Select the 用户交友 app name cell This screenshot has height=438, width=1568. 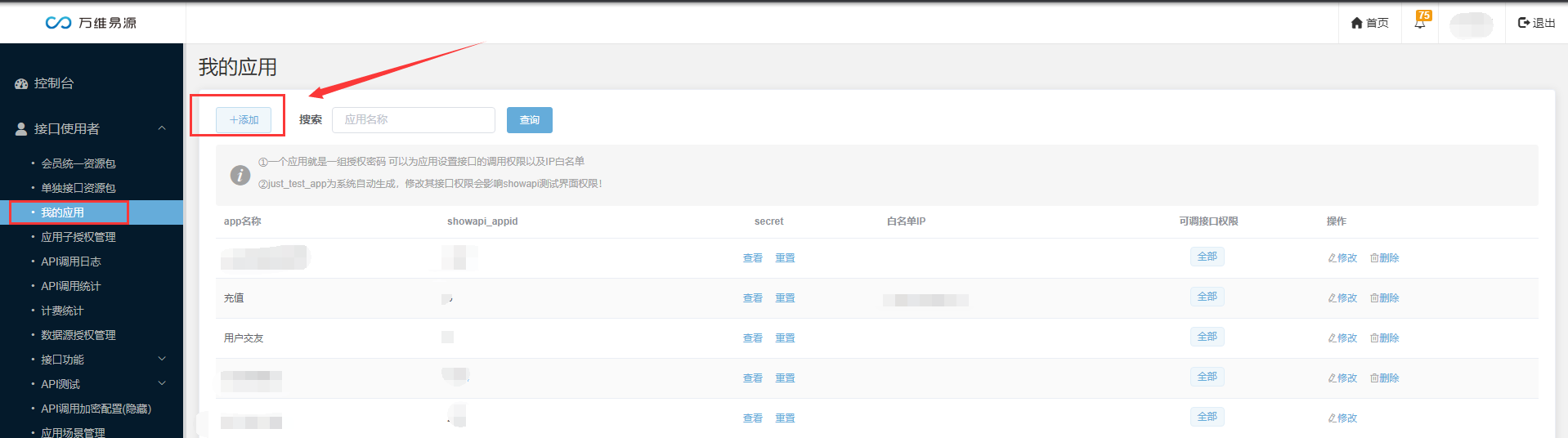[244, 338]
